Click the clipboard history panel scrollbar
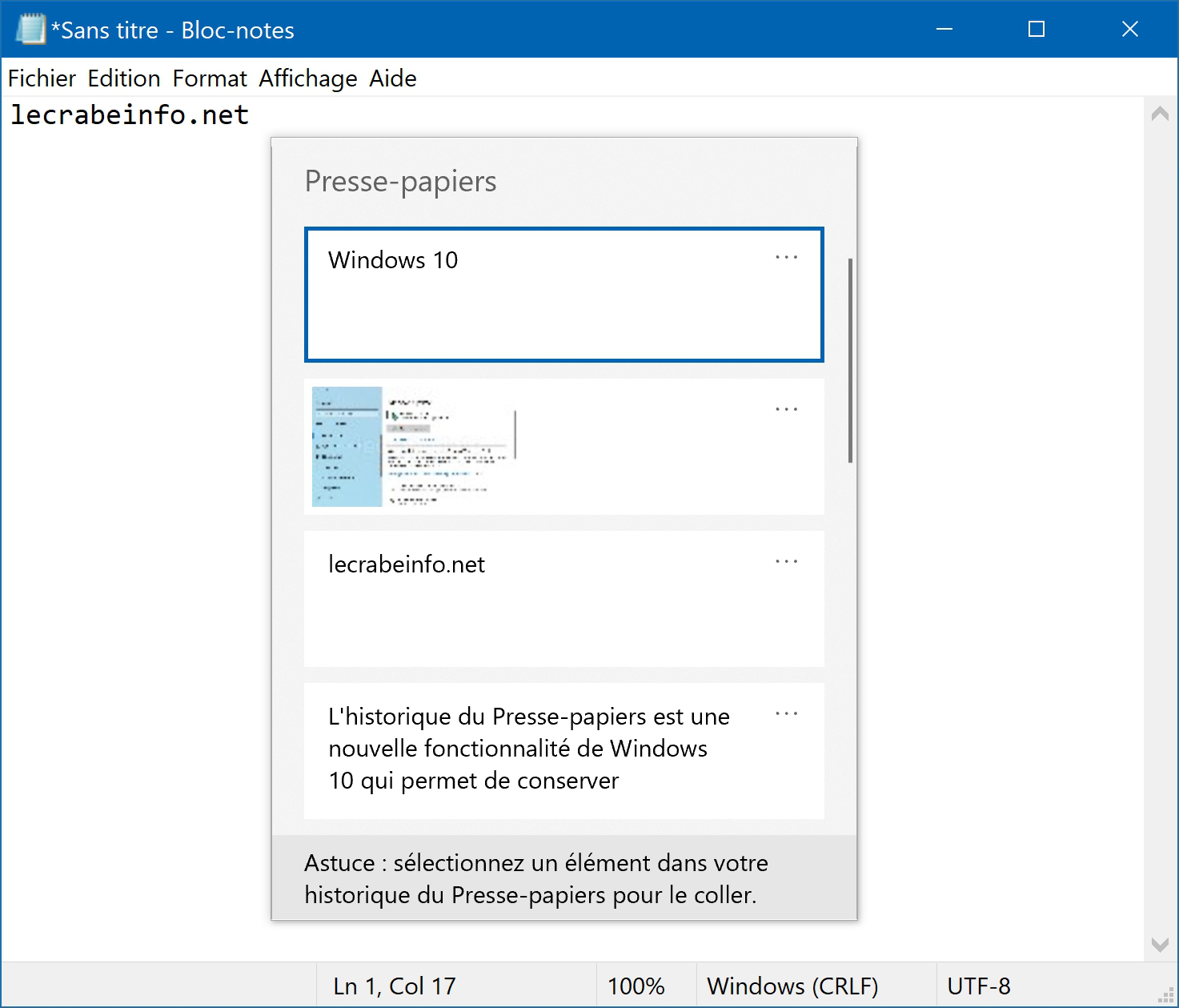Image resolution: width=1179 pixels, height=1008 pixels. (x=850, y=360)
